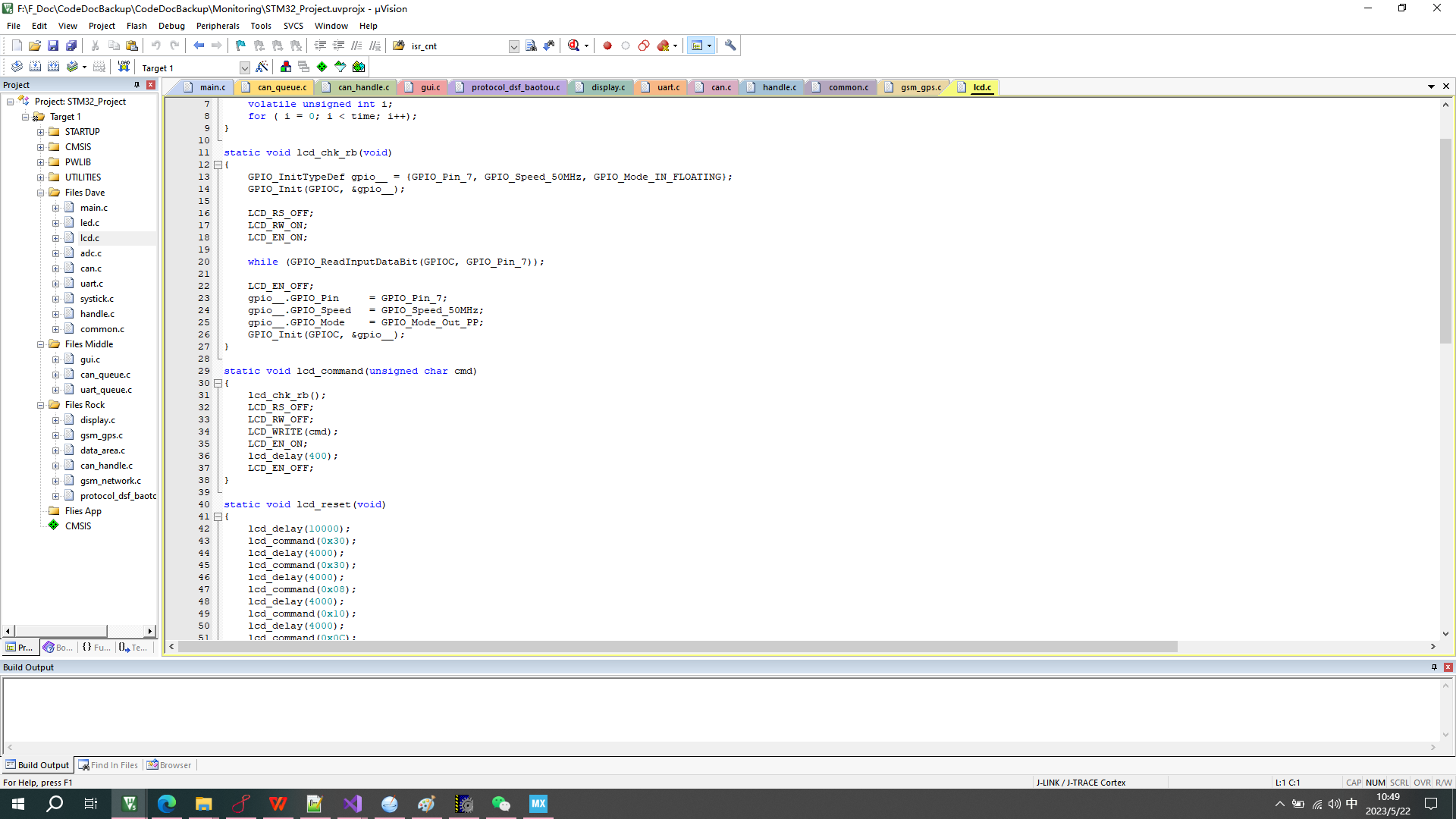
Task: Switch to the main.c editor tab
Action: pyautogui.click(x=205, y=87)
